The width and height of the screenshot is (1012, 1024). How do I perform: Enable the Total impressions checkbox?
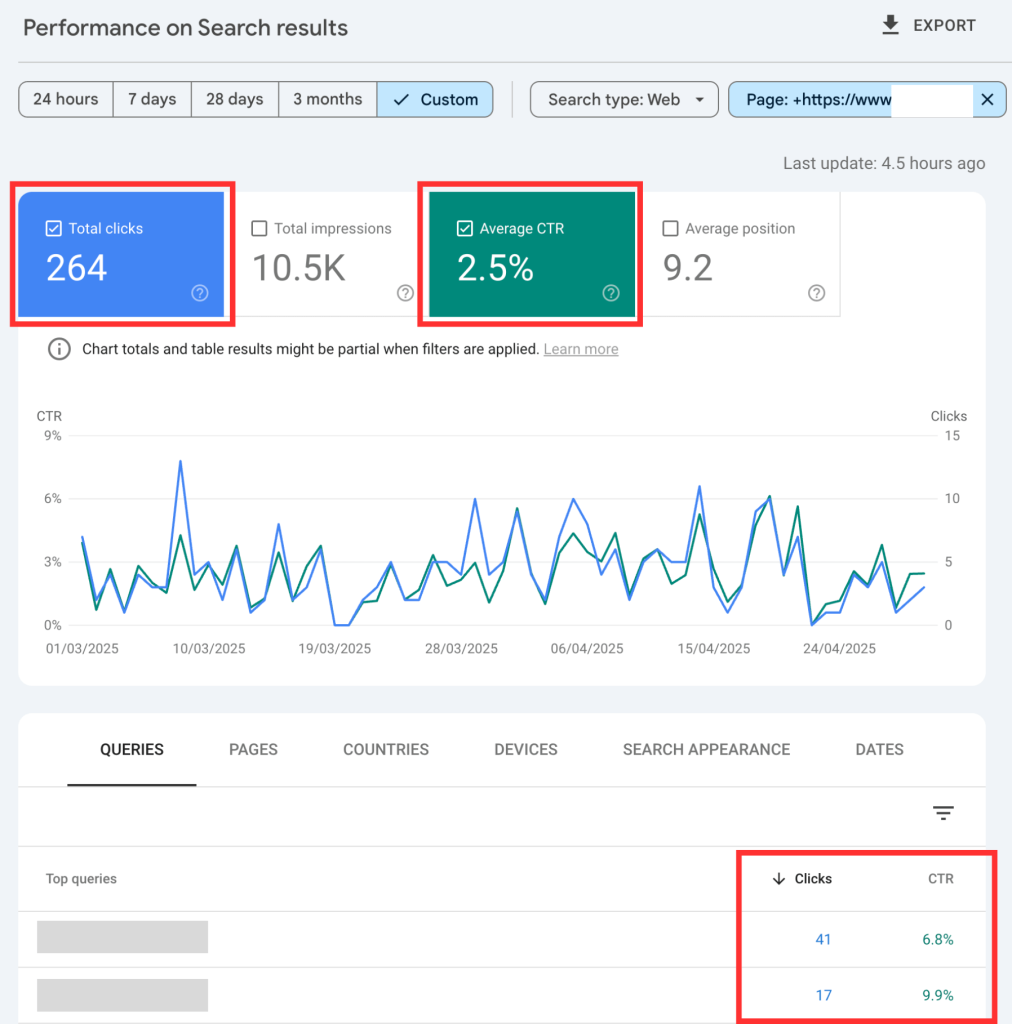[x=259, y=229]
